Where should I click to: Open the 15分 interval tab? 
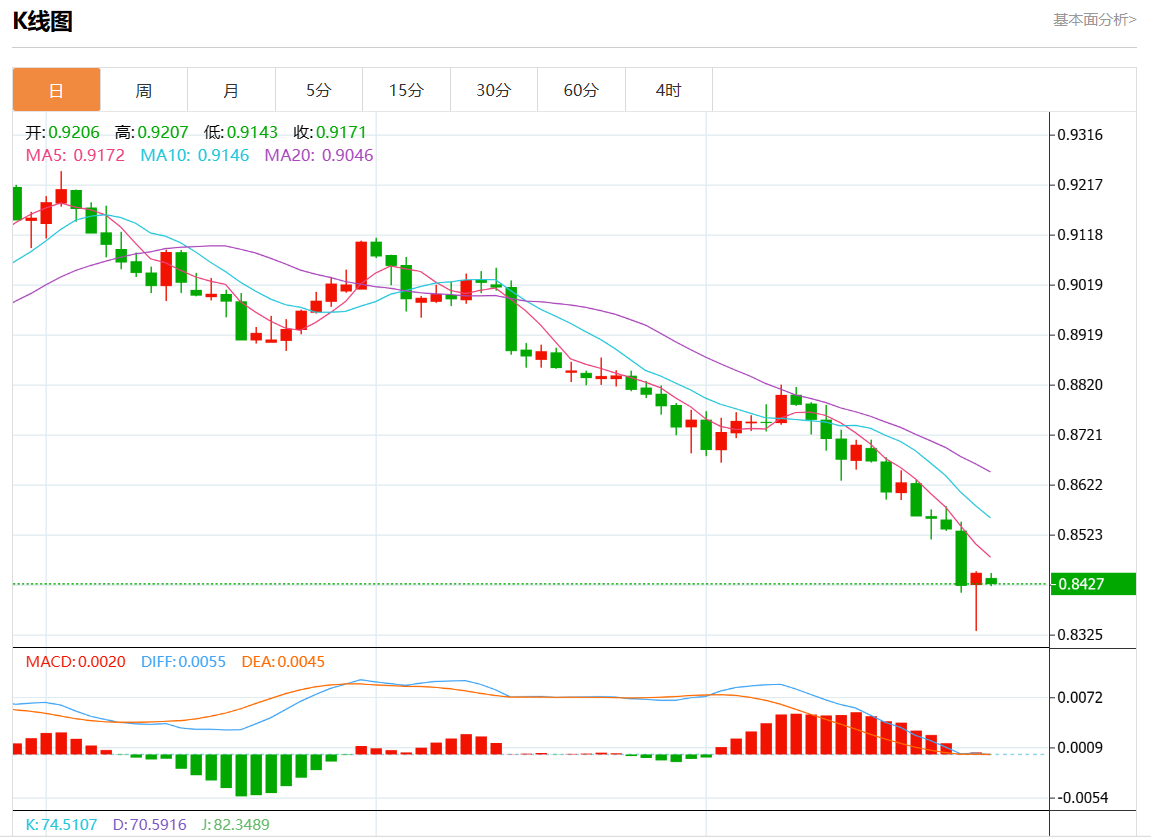(406, 90)
